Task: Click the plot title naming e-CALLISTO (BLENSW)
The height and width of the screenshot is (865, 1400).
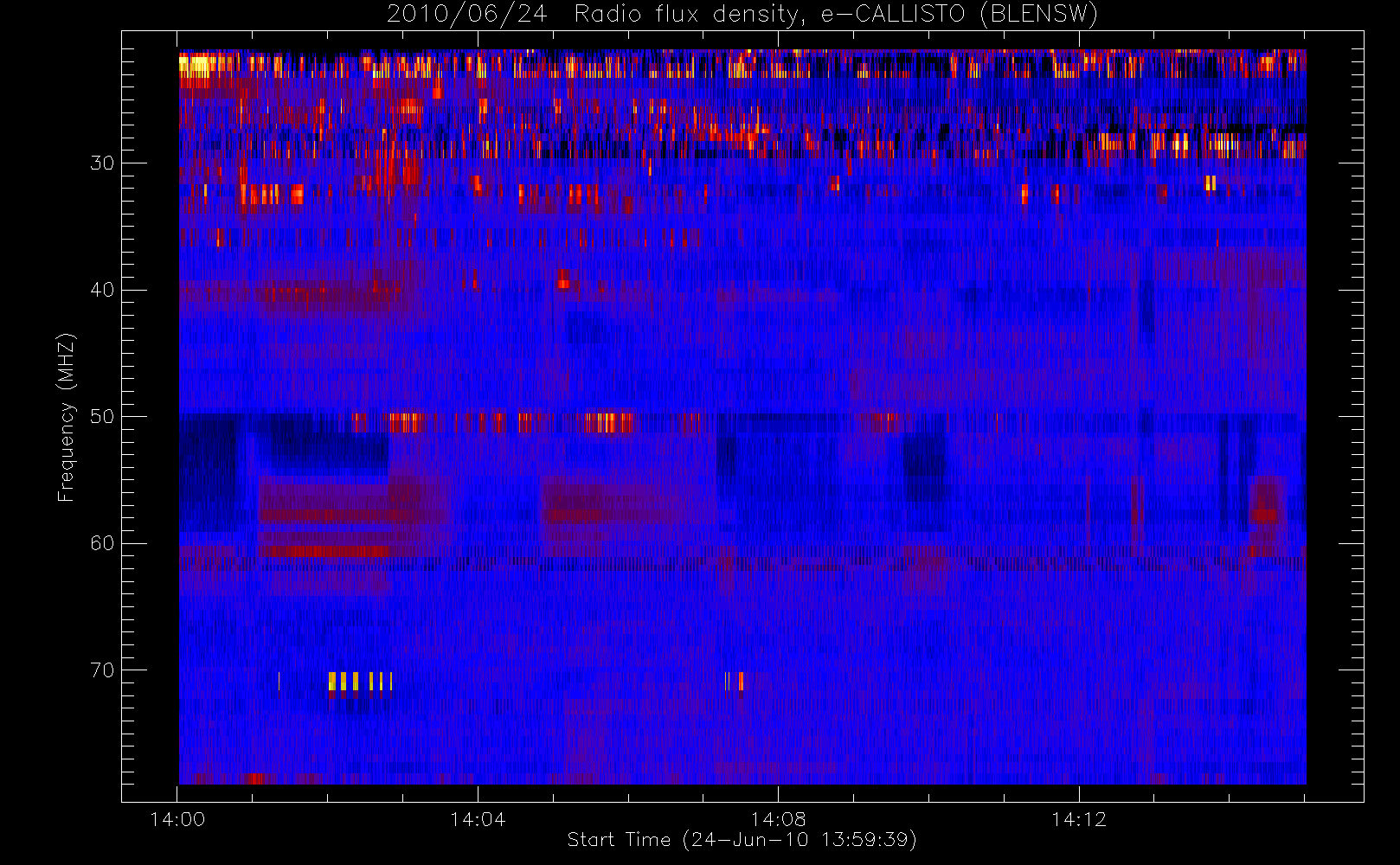Action: 742,14
